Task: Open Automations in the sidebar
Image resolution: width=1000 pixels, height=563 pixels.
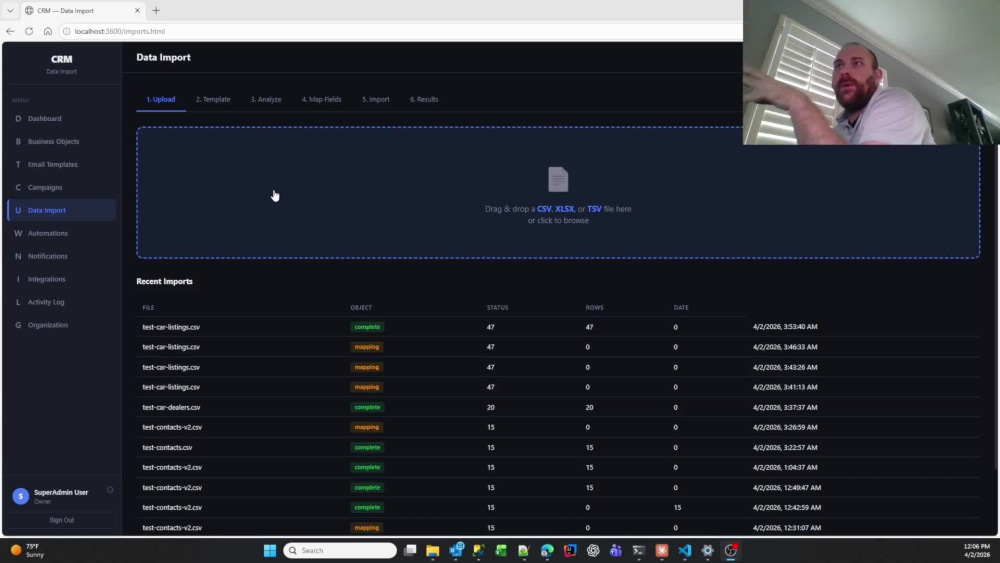Action: (x=61, y=233)
